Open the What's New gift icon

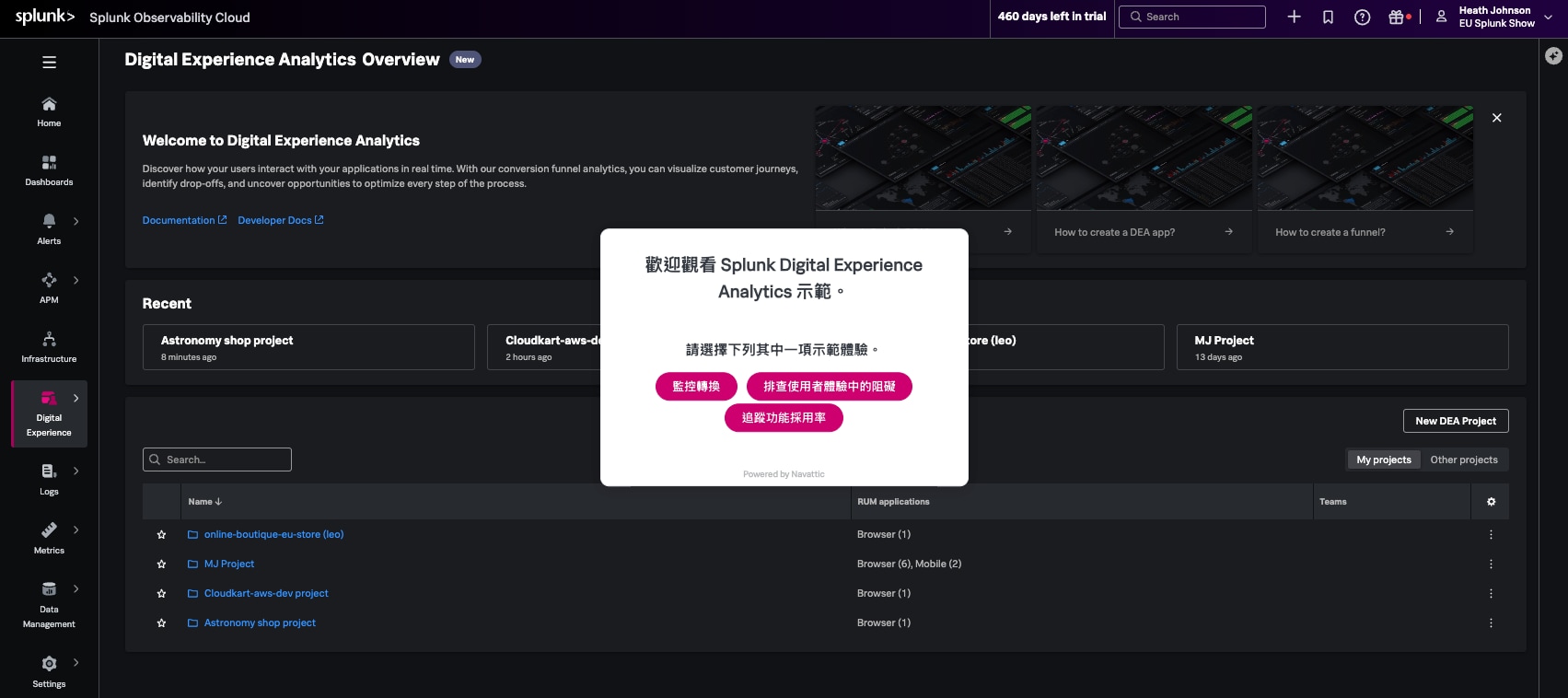(x=1397, y=17)
